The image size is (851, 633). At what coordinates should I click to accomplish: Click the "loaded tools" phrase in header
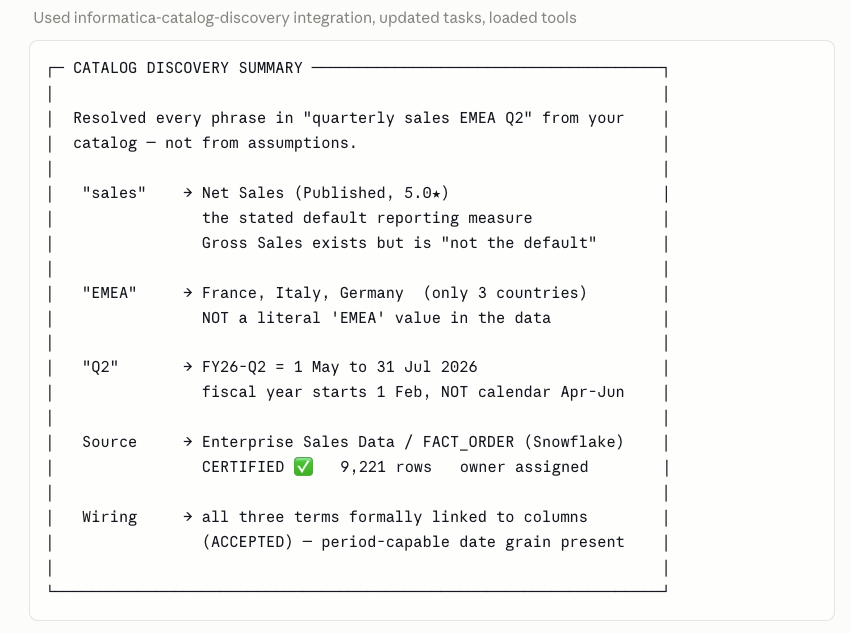click(532, 18)
